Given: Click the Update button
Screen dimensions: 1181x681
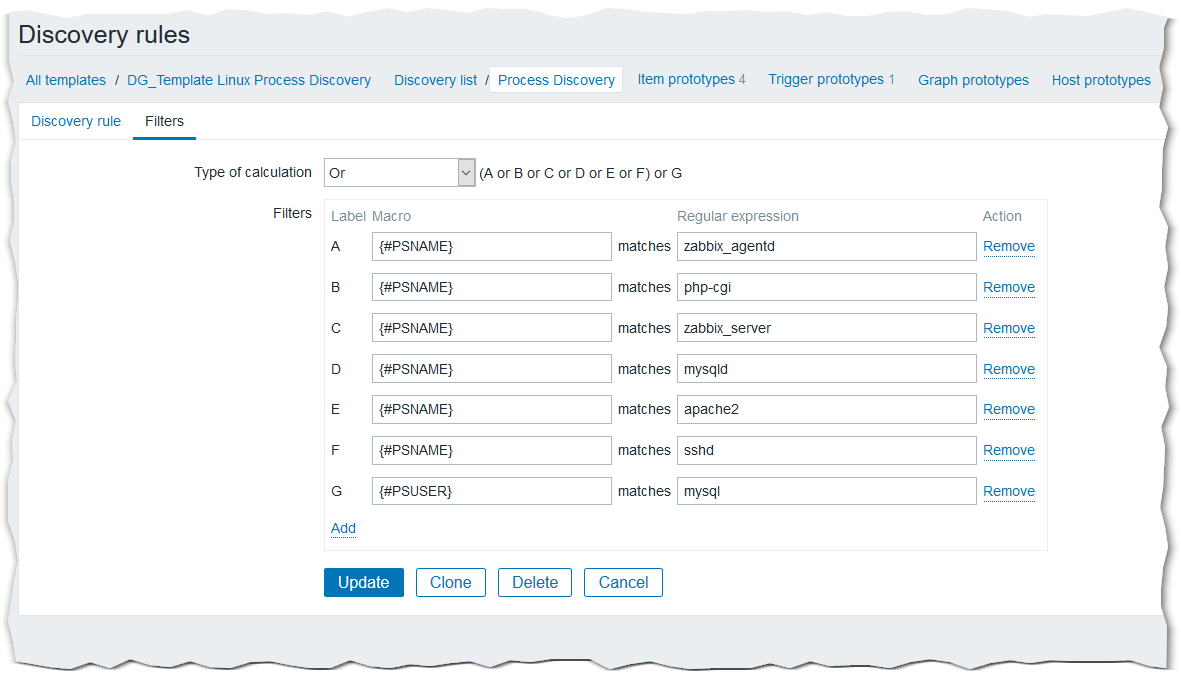Looking at the screenshot, I should coord(363,582).
